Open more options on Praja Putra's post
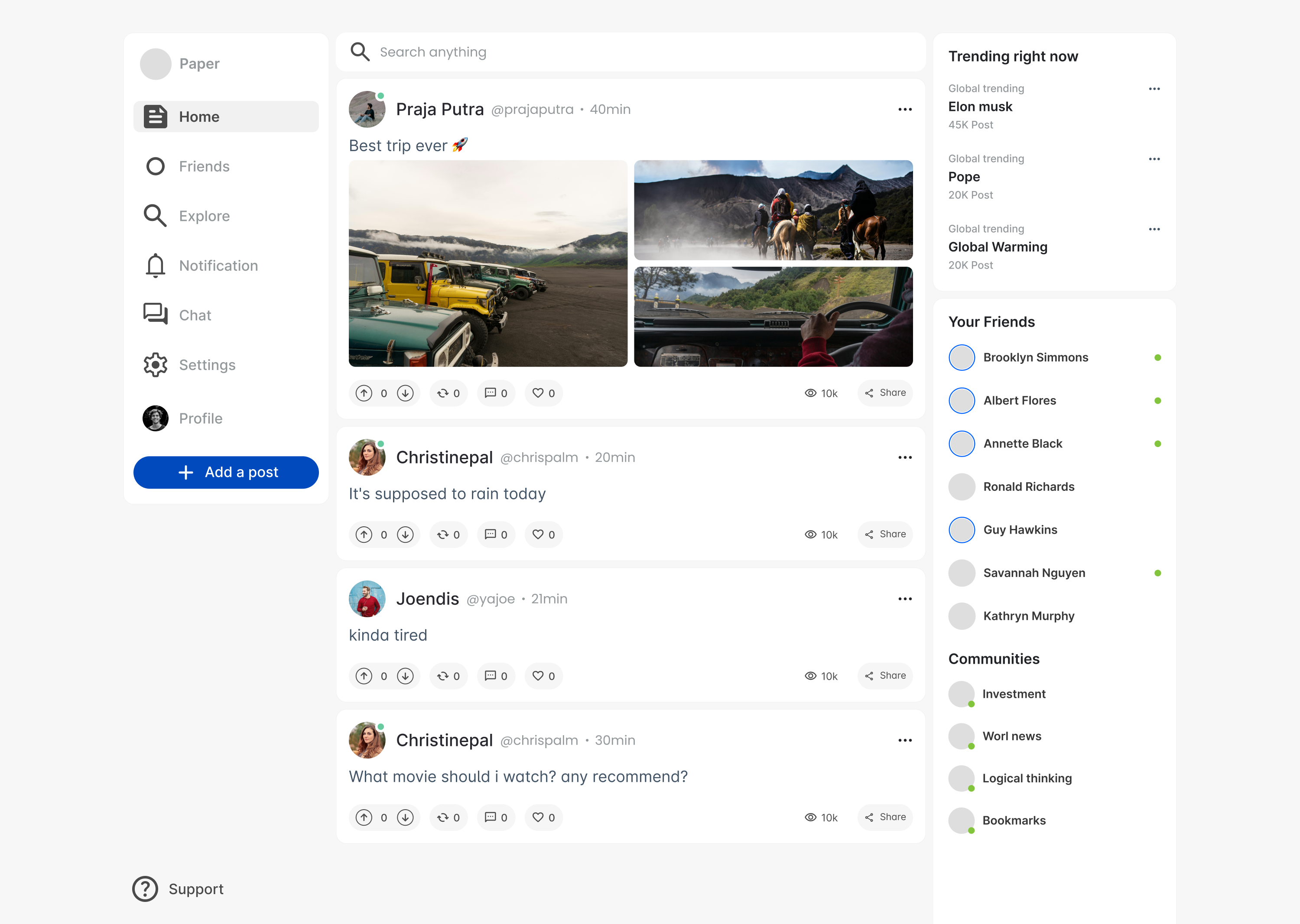1300x924 pixels. [x=904, y=109]
